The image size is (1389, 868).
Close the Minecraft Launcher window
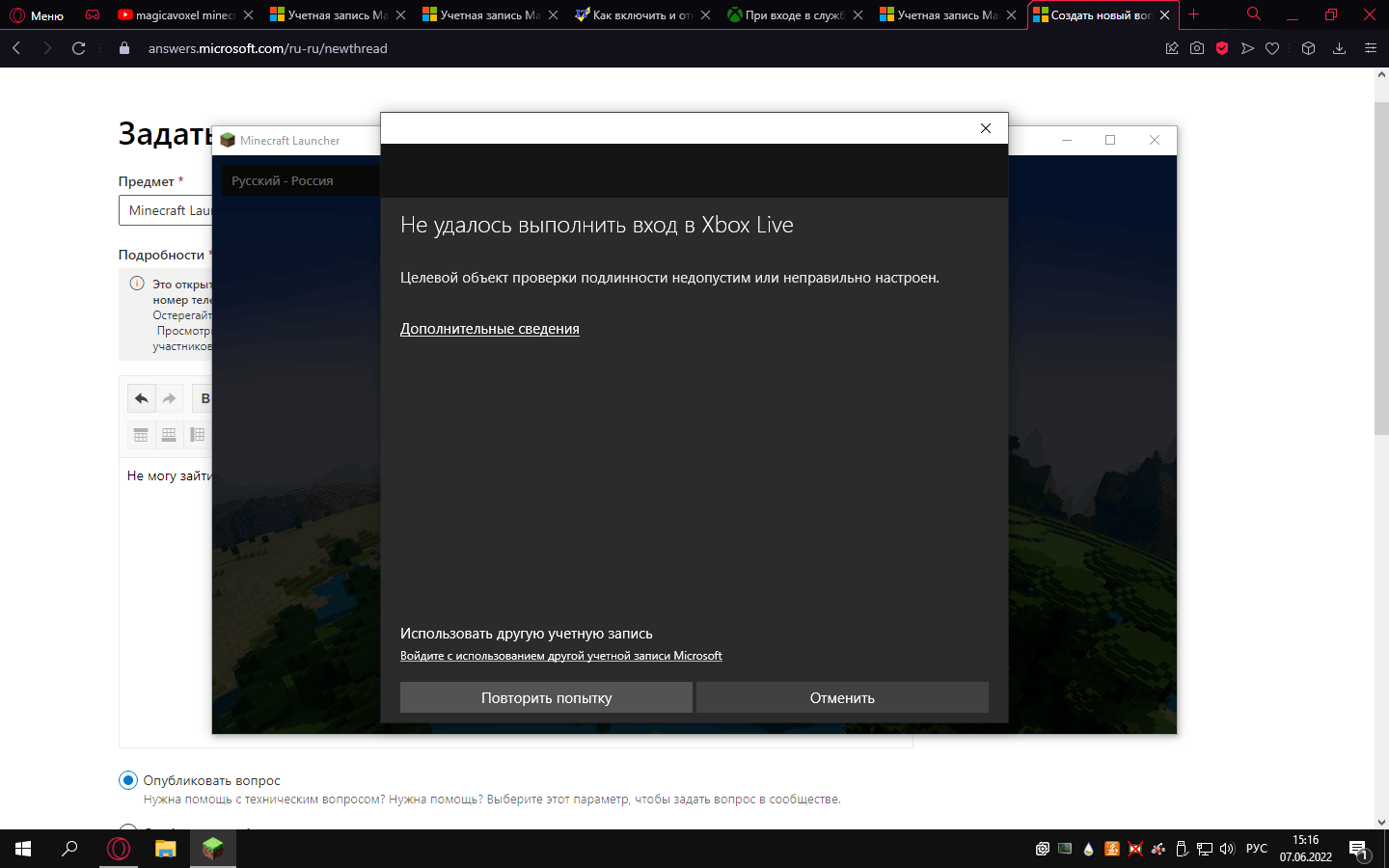click(1155, 140)
